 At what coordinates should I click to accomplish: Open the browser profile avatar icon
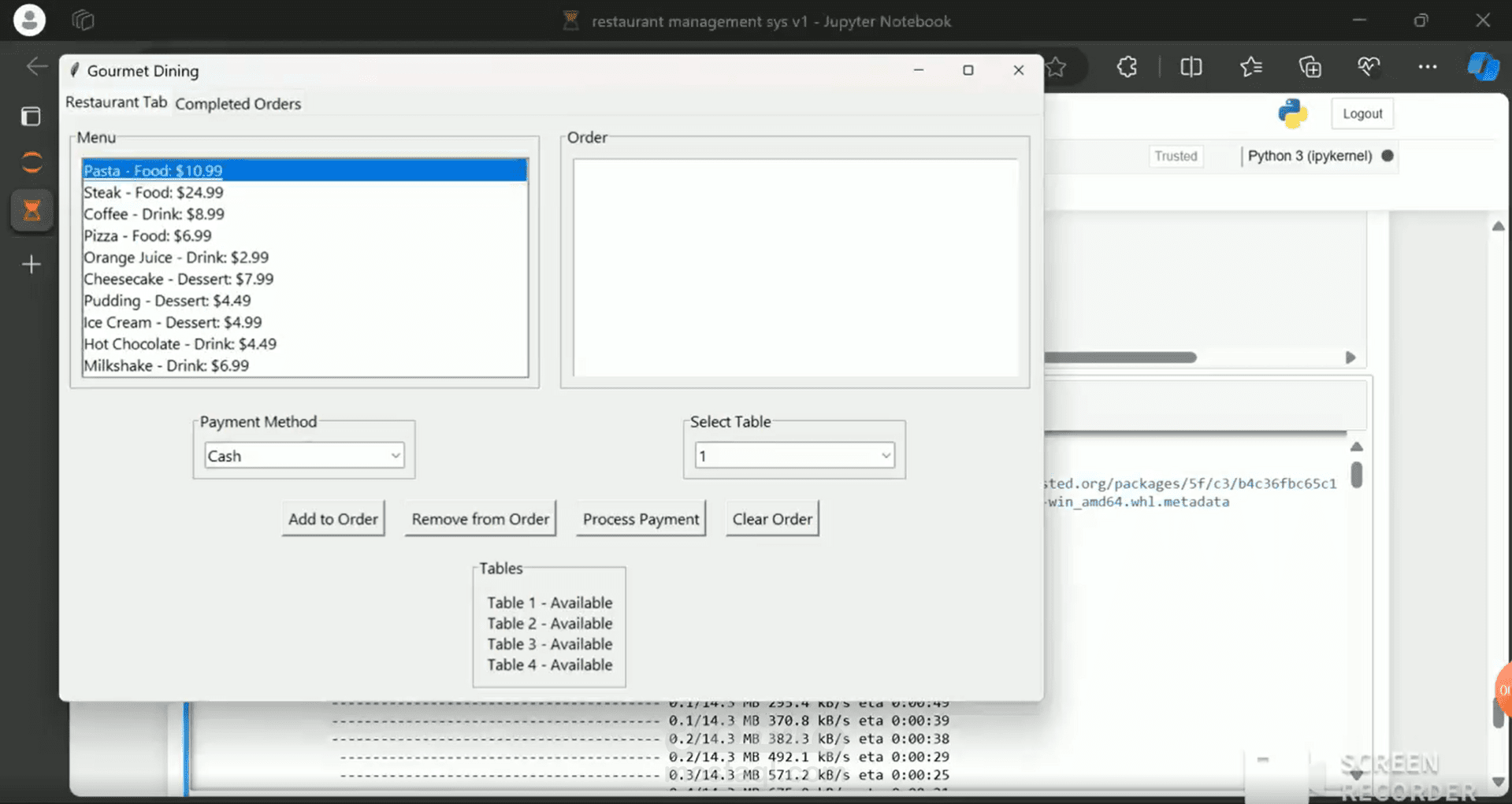[29, 20]
